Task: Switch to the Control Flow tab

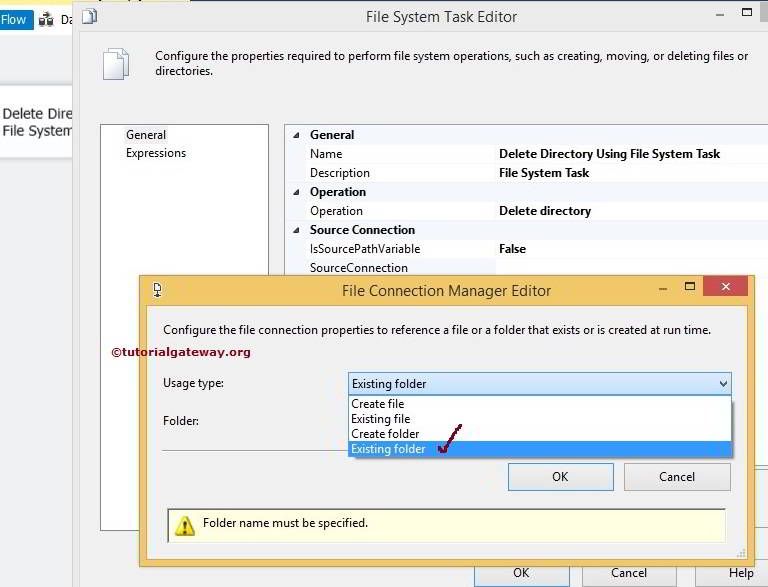Action: pos(16,20)
